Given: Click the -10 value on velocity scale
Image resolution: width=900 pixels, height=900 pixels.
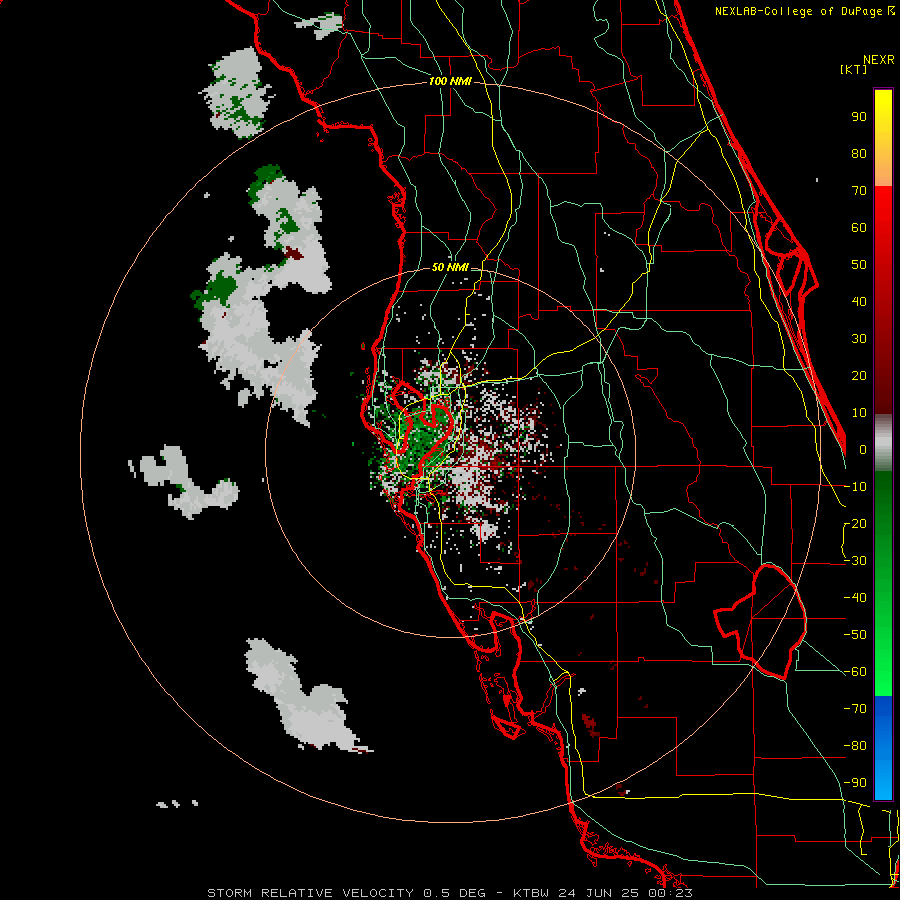Looking at the screenshot, I should pyautogui.click(x=855, y=487).
